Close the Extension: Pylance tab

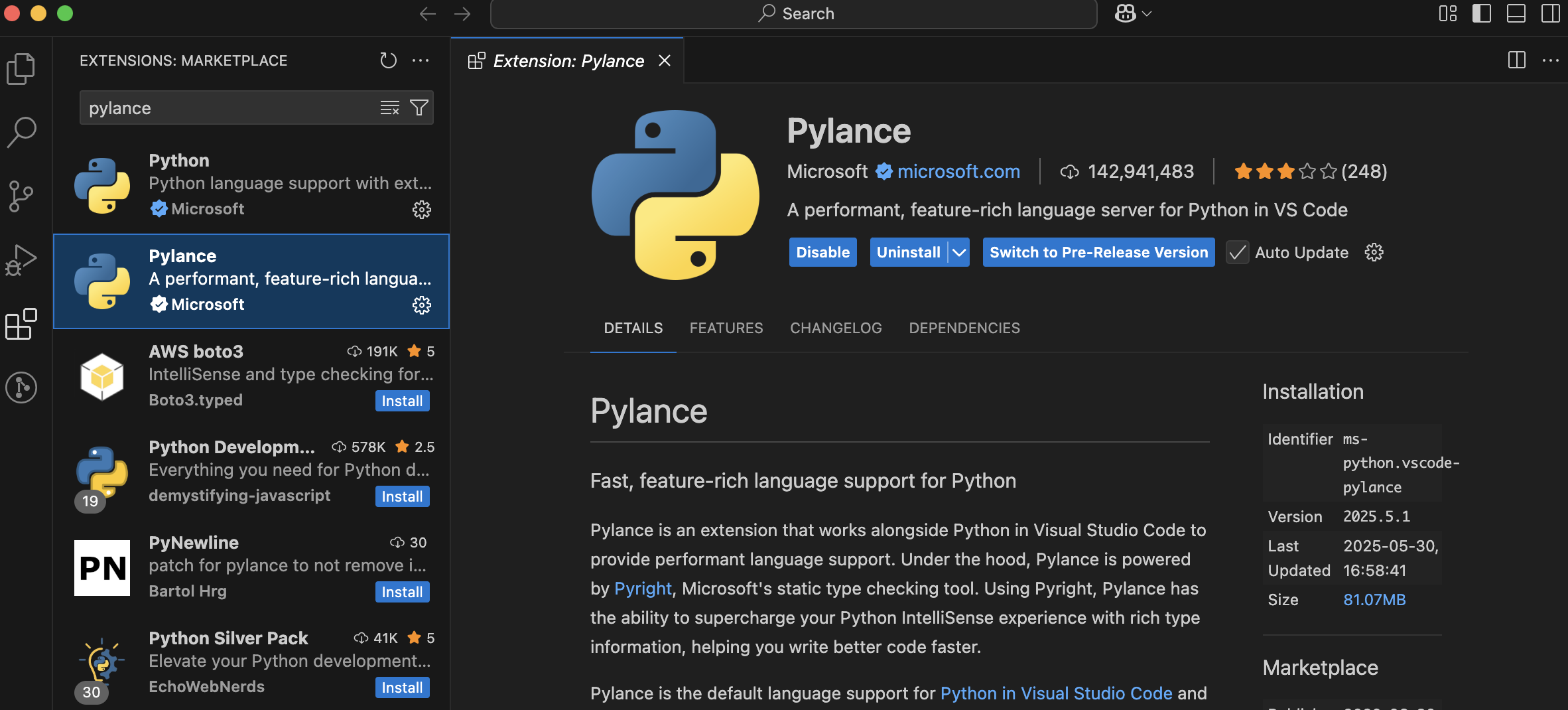(665, 61)
